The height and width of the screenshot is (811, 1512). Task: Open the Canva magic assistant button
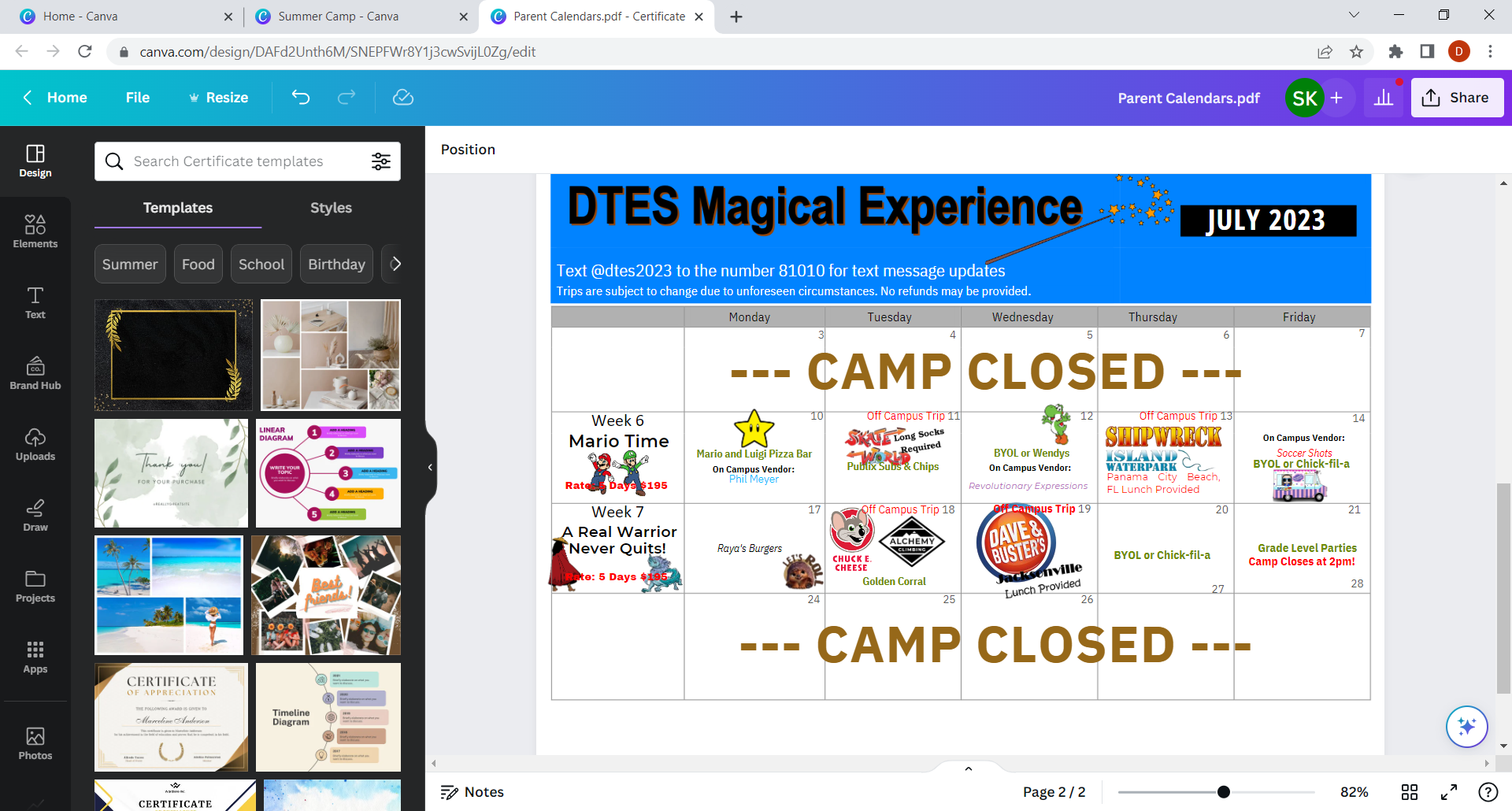pos(1466,726)
